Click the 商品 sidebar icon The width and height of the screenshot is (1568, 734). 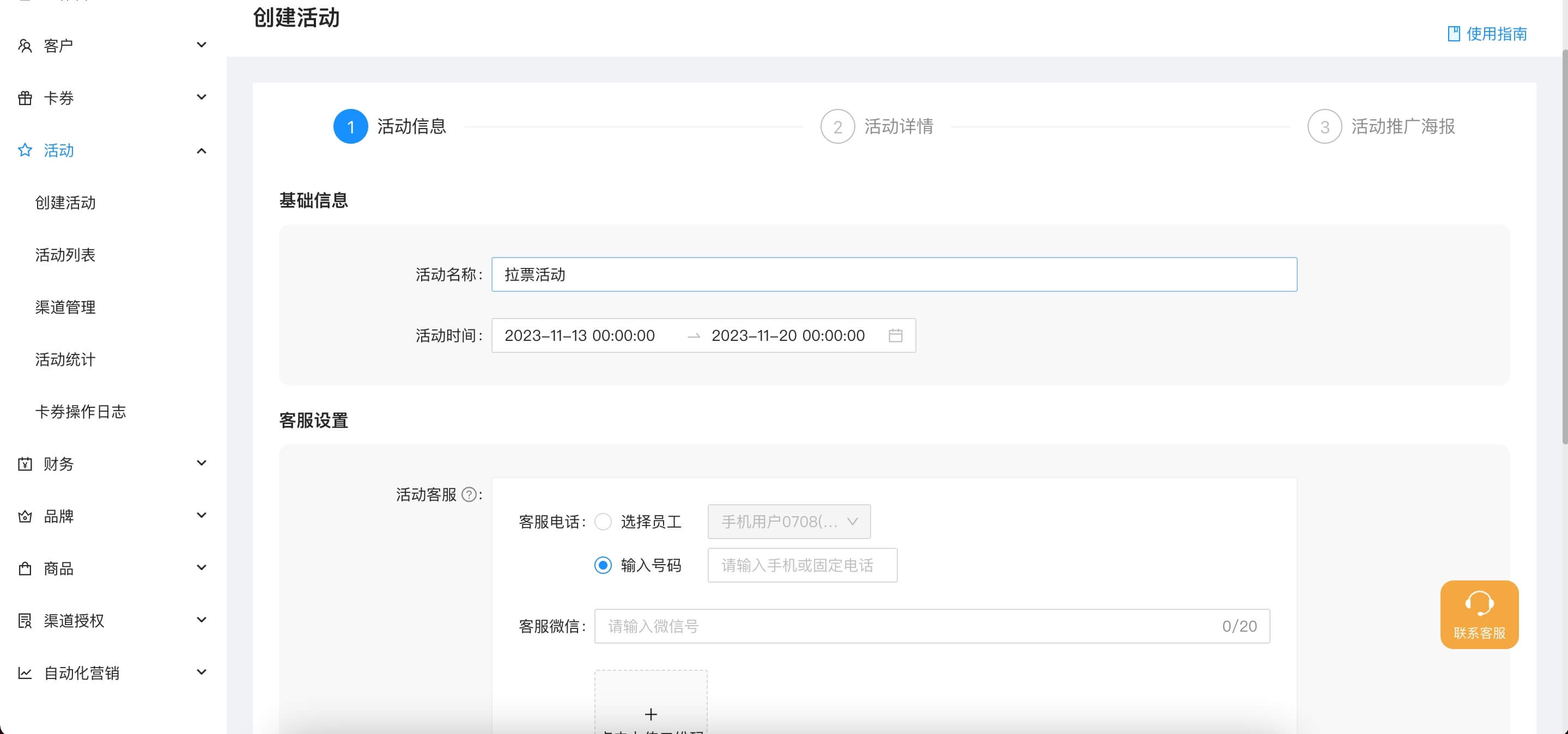coord(24,568)
